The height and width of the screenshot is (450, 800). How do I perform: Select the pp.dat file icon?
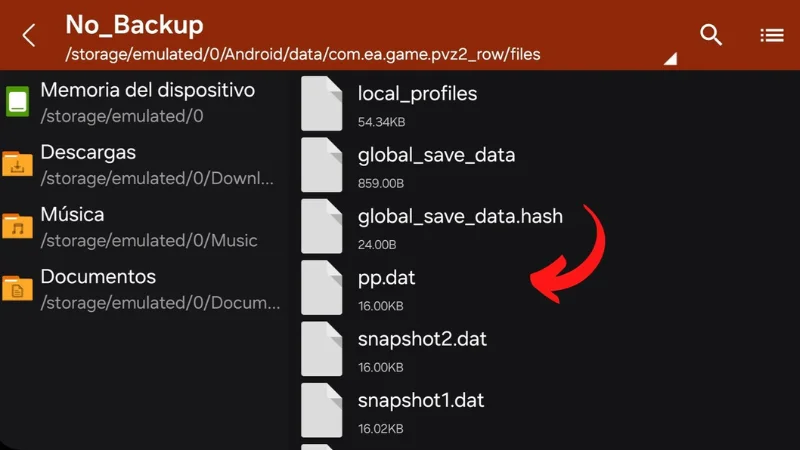321,288
